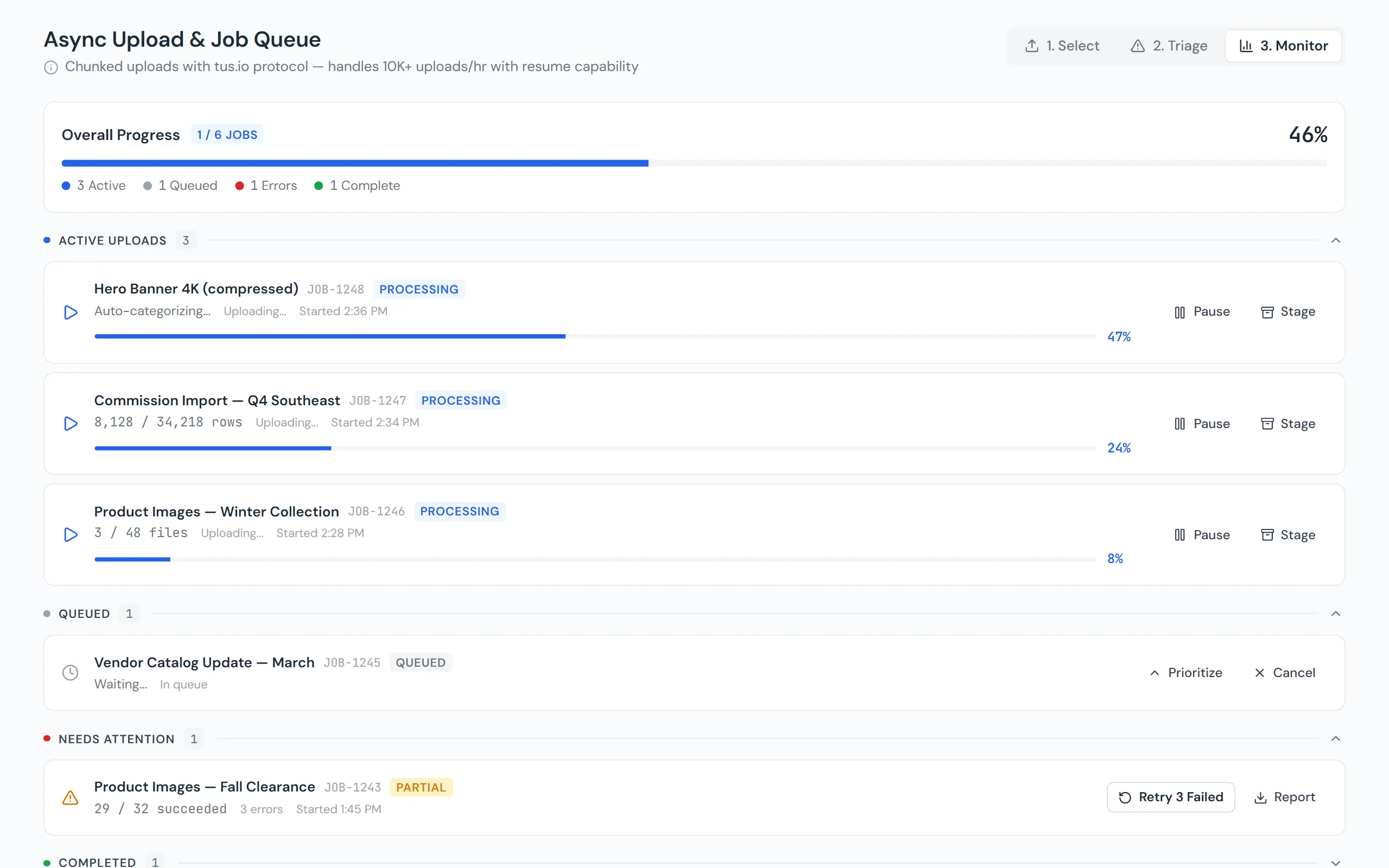Click the play icon for Commission Import job
The height and width of the screenshot is (868, 1389).
(x=71, y=424)
